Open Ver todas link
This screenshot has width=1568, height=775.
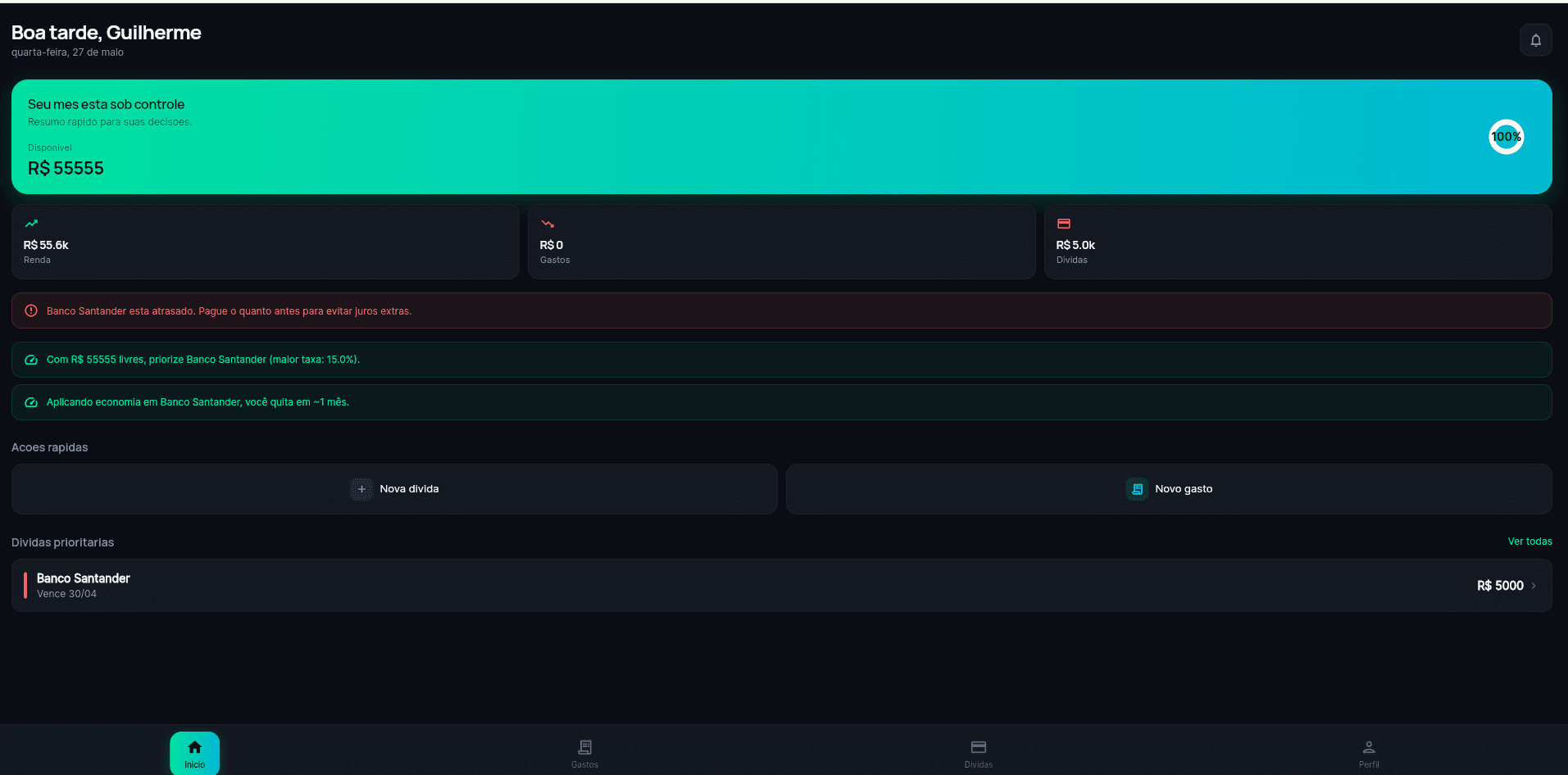tap(1529, 542)
